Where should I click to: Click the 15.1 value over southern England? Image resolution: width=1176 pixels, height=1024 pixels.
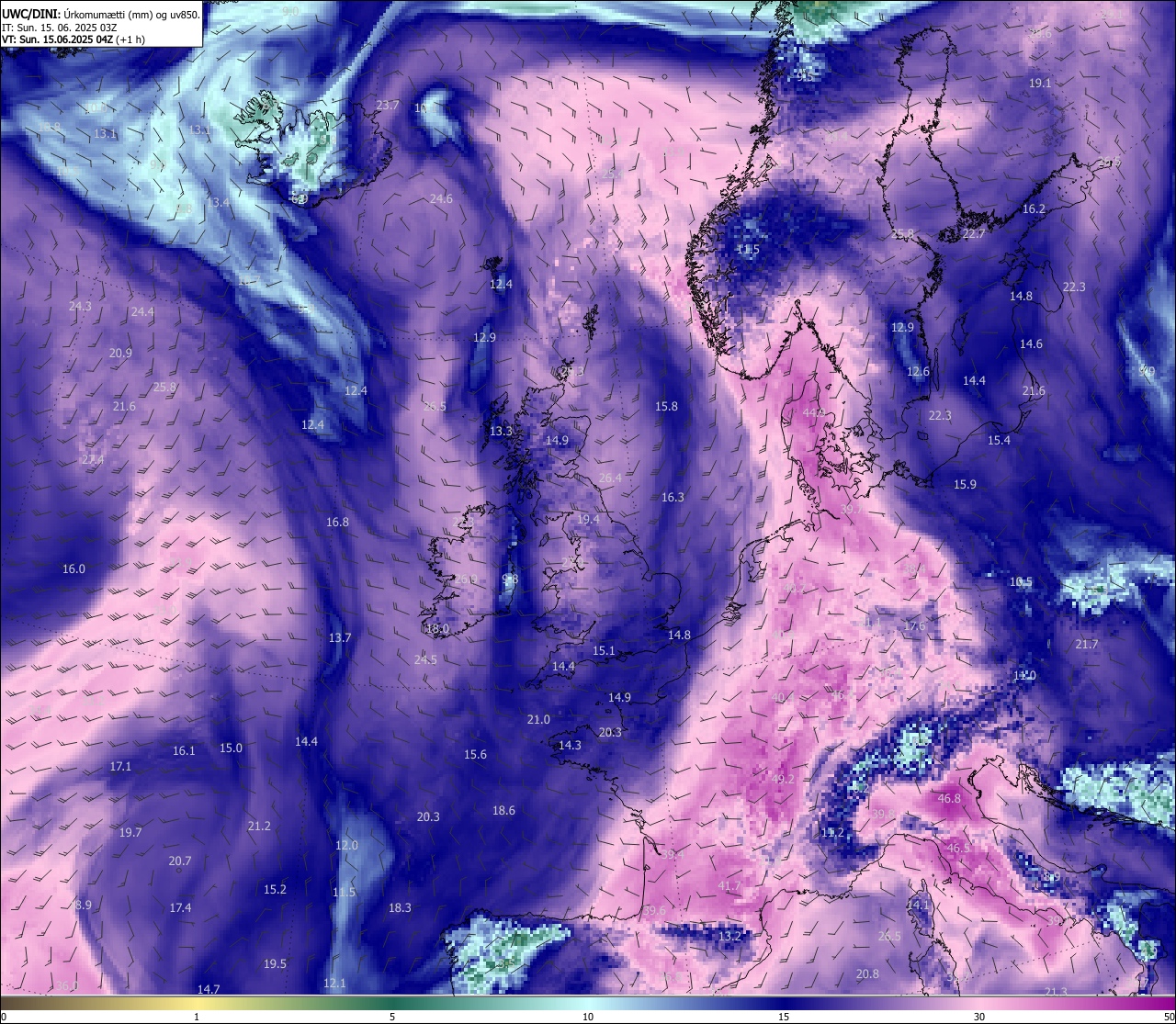click(604, 650)
